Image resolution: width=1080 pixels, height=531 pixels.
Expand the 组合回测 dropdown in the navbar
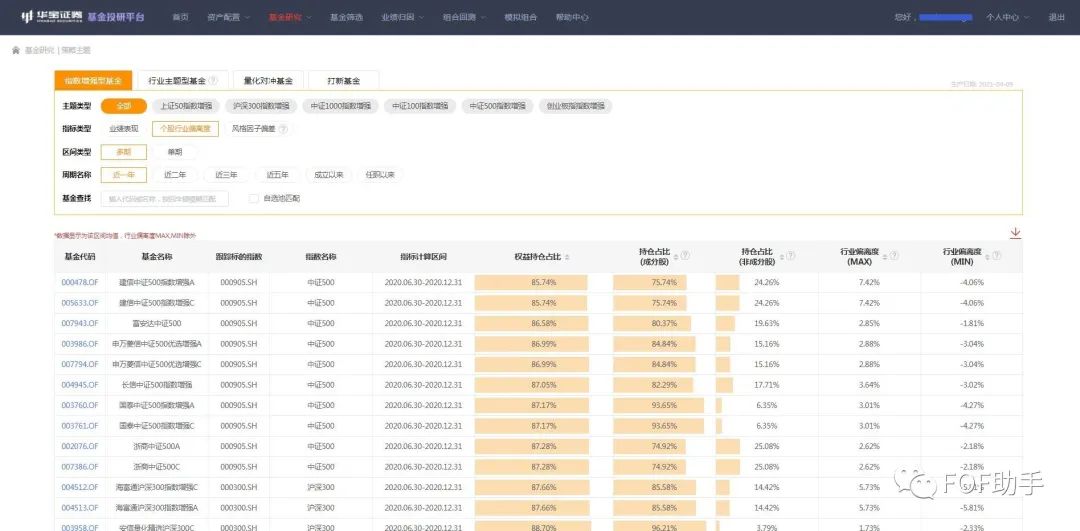[x=463, y=17]
